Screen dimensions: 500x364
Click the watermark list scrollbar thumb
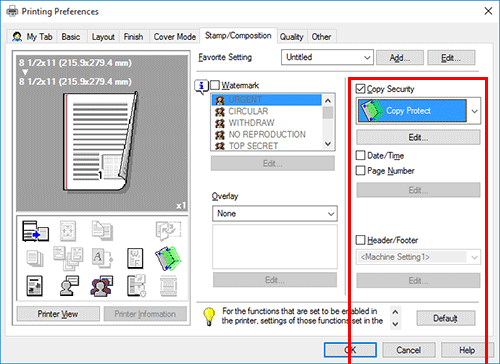tap(328, 113)
